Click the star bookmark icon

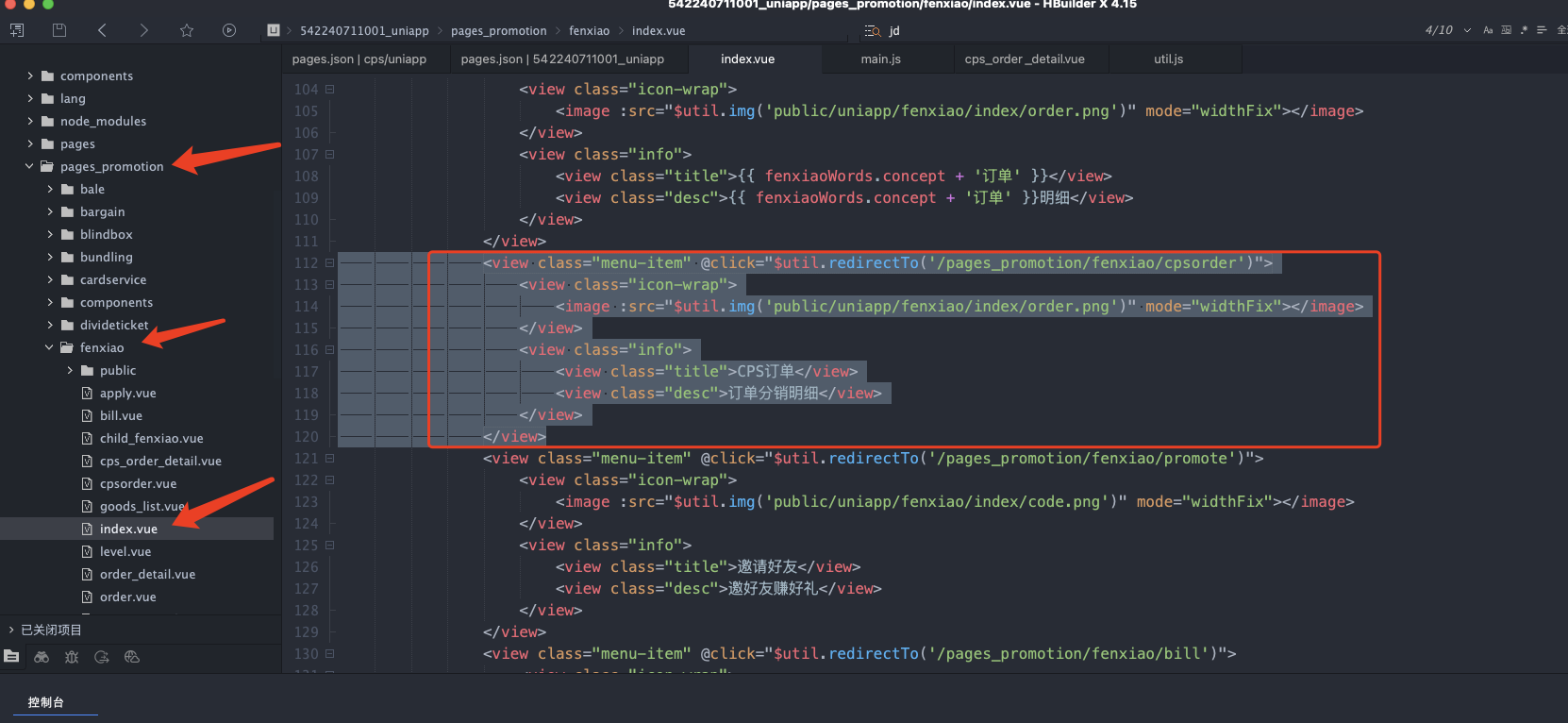187,30
